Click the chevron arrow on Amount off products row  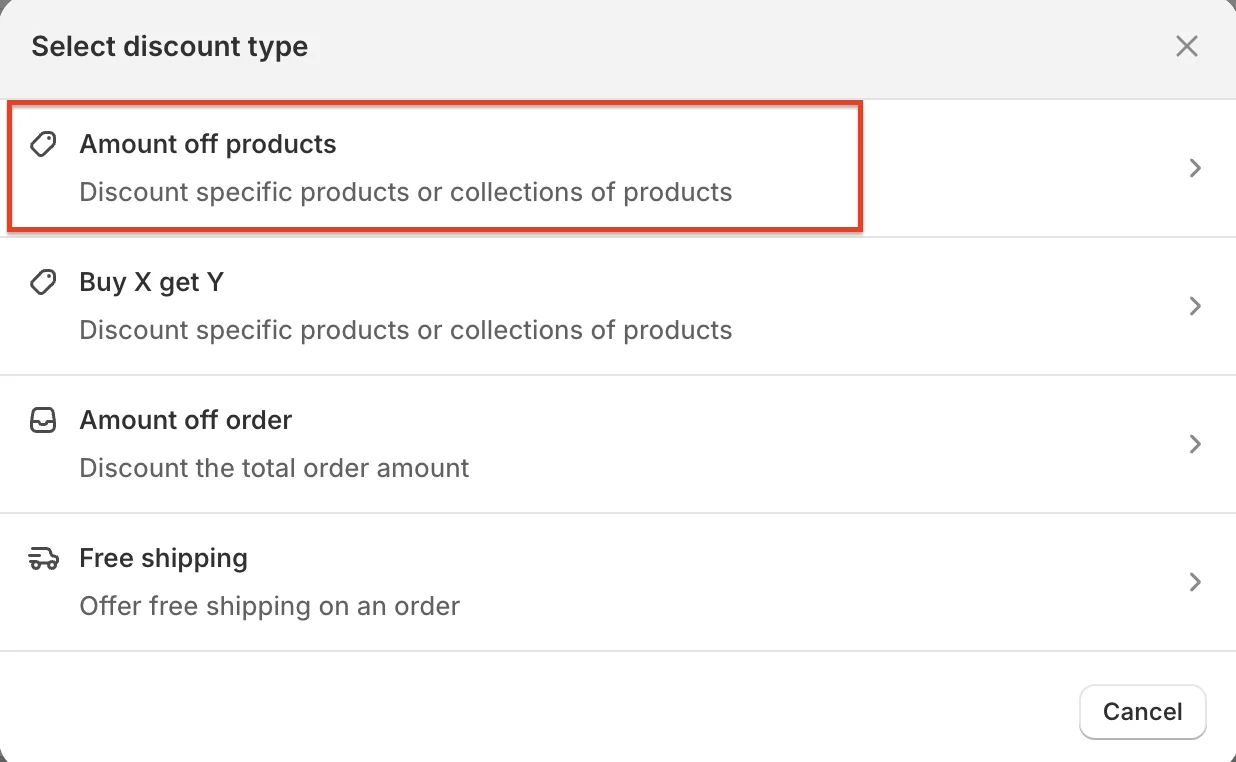tap(1194, 168)
